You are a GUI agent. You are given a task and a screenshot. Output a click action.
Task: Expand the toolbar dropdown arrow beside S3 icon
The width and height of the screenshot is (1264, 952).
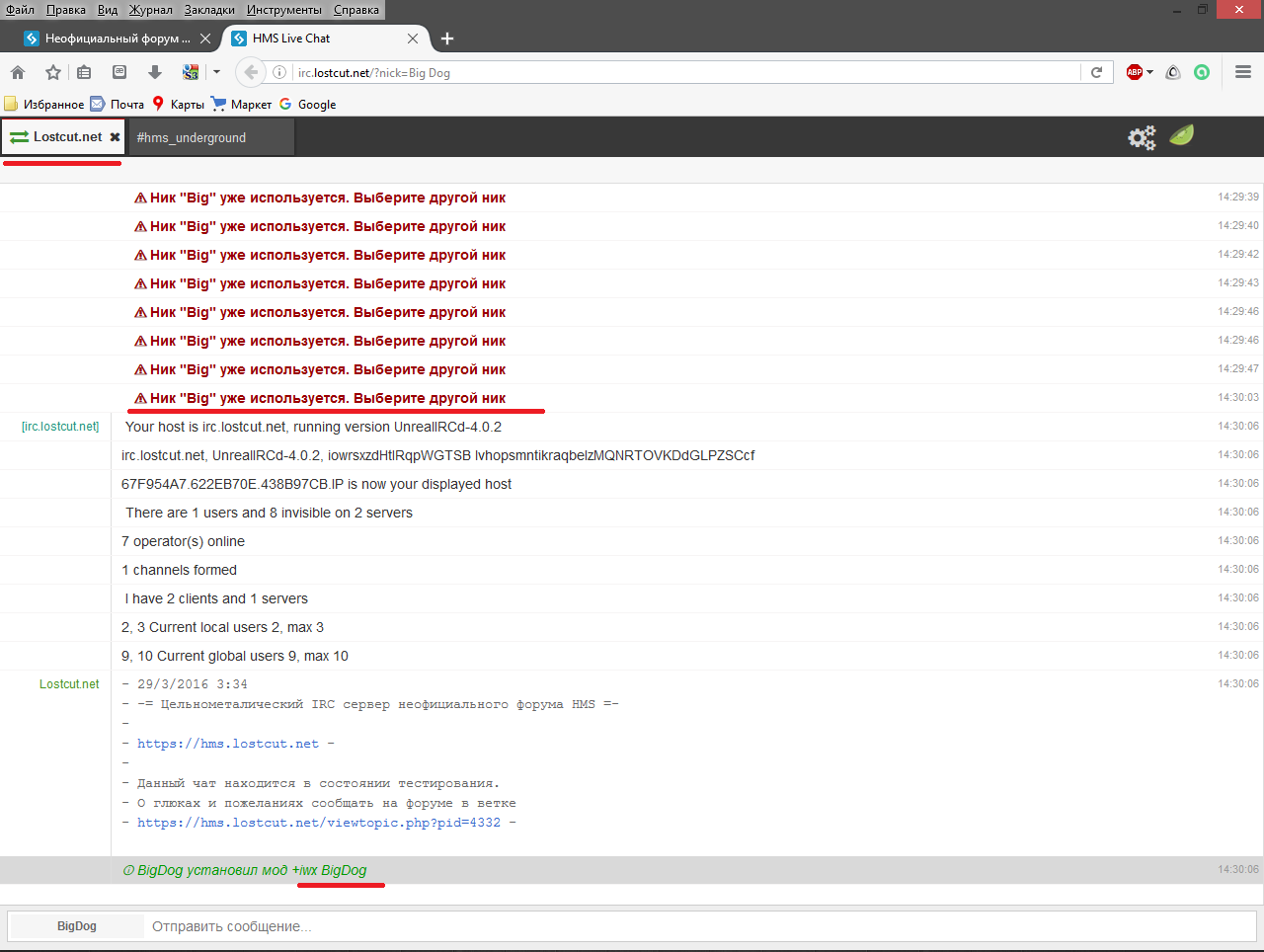216,72
